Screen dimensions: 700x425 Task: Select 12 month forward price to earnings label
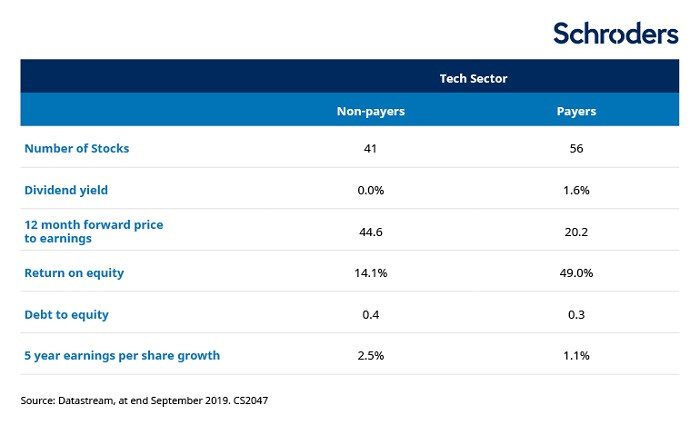click(93, 232)
